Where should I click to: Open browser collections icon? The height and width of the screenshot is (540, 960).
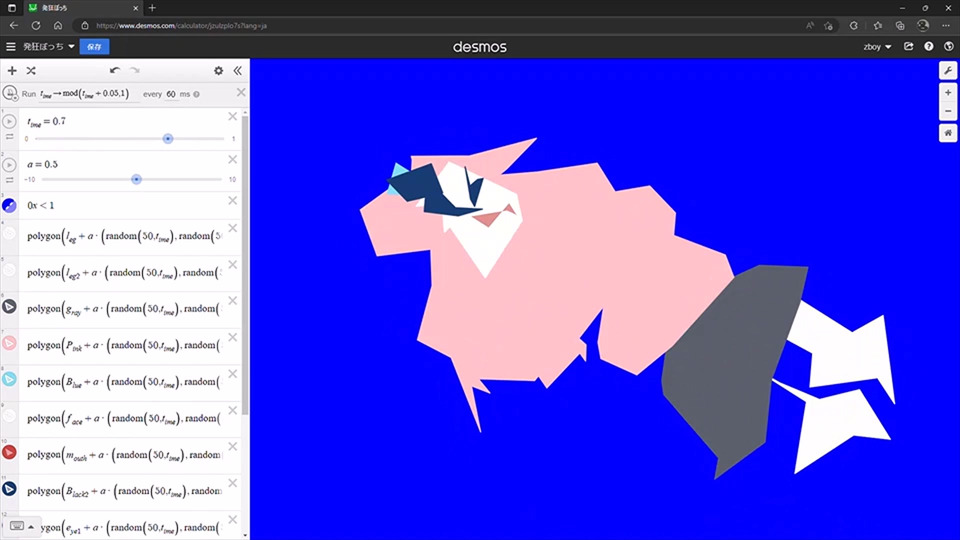pos(900,26)
